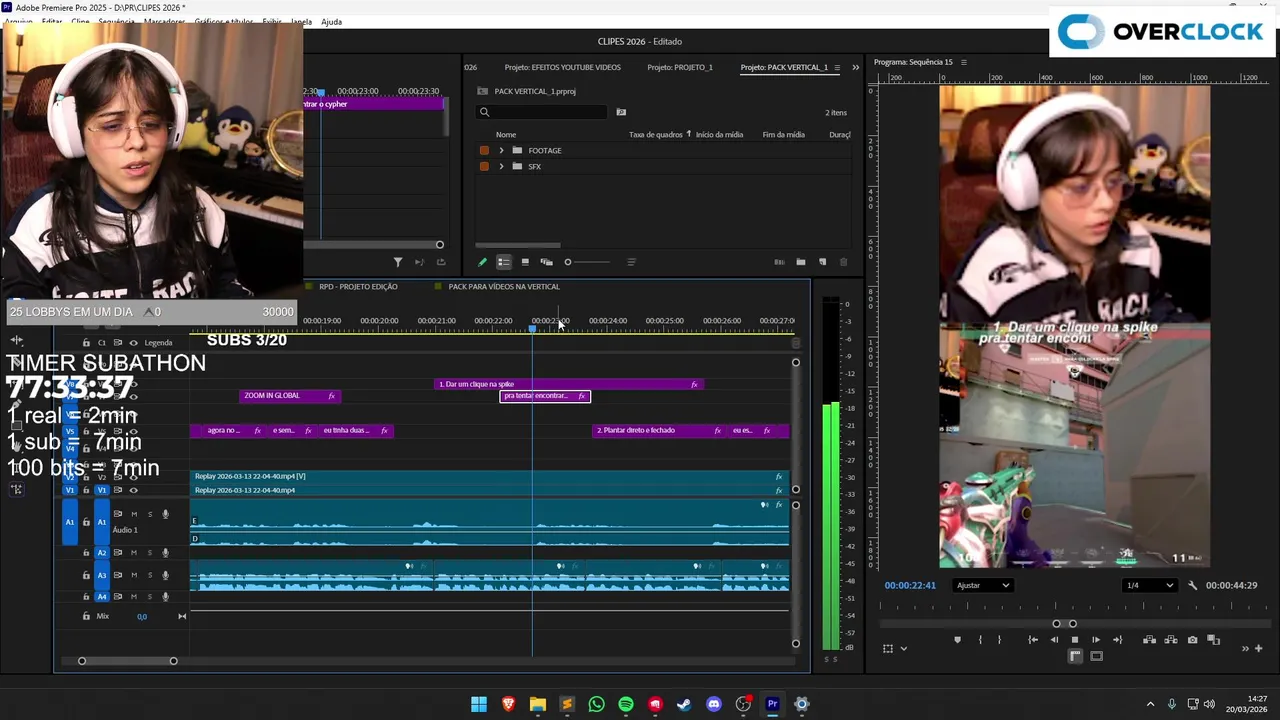The width and height of the screenshot is (1280, 720).
Task: Toggle visibility eye of the Legenda track
Action: pos(133,343)
